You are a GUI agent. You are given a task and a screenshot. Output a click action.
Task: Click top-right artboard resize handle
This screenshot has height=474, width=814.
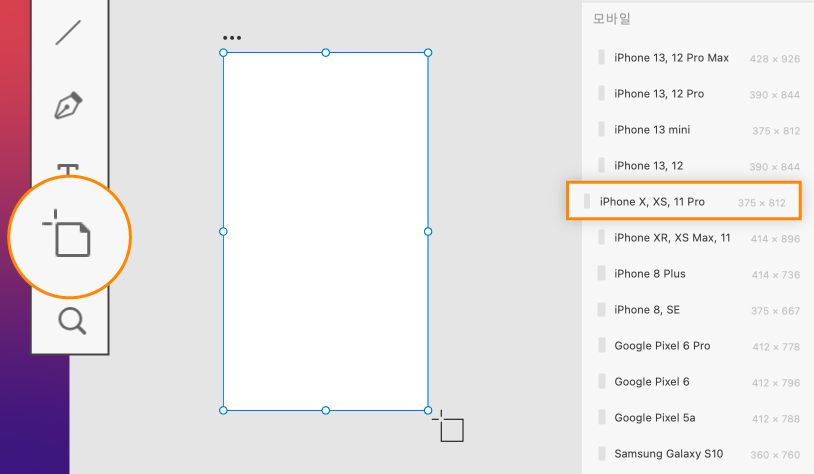[x=428, y=52]
